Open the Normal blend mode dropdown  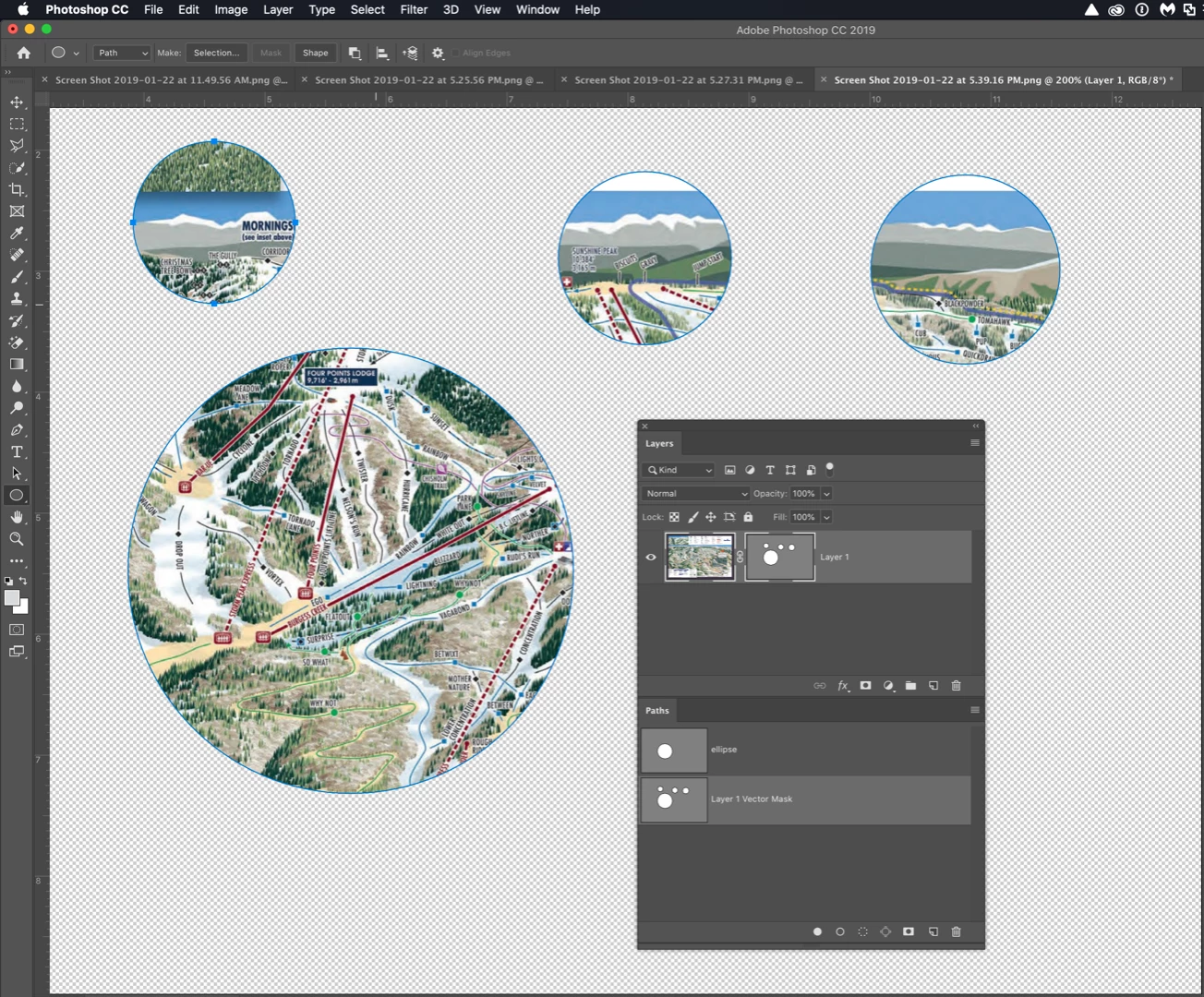click(x=695, y=494)
